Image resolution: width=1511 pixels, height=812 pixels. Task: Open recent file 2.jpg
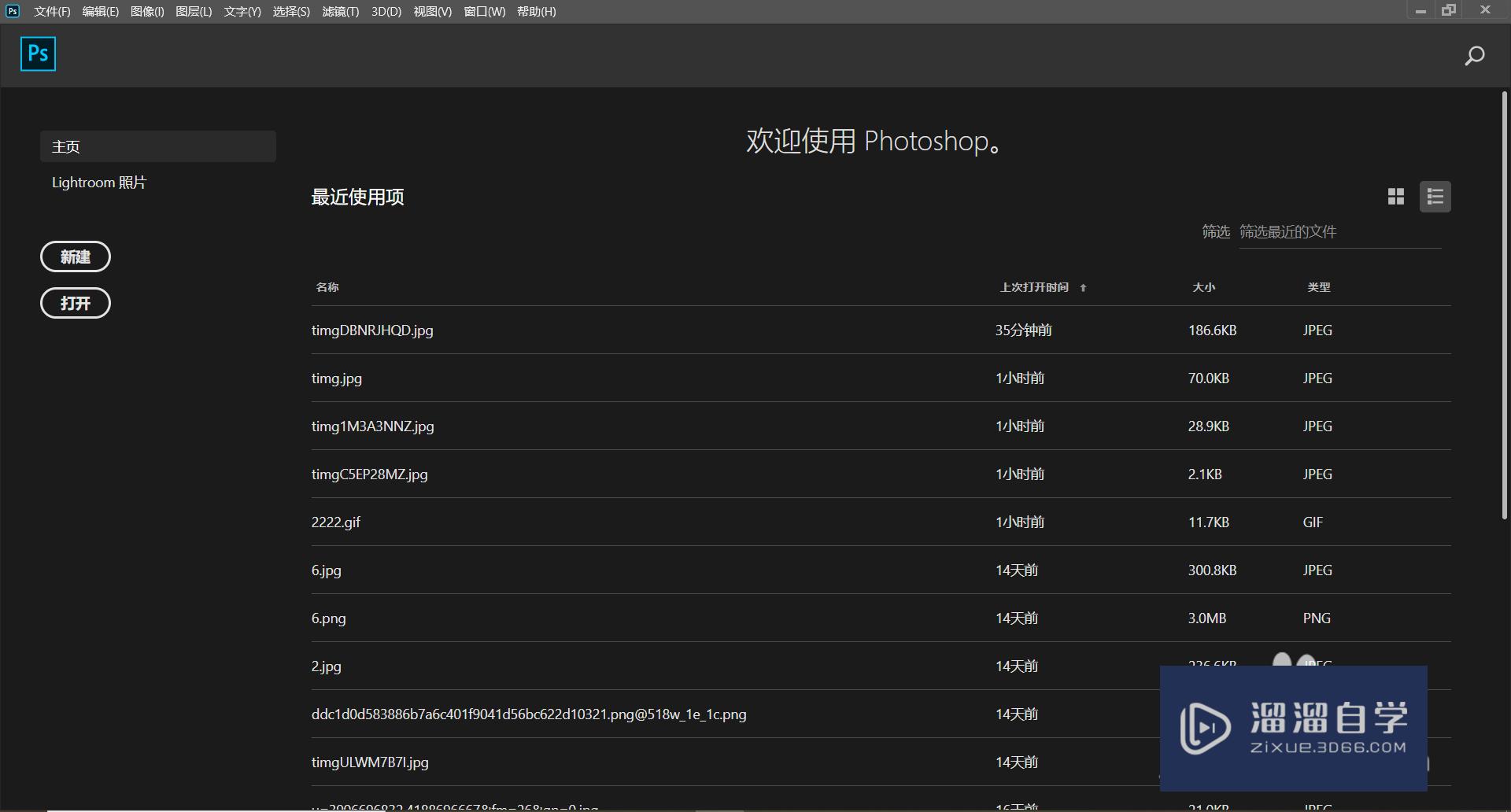pos(327,666)
